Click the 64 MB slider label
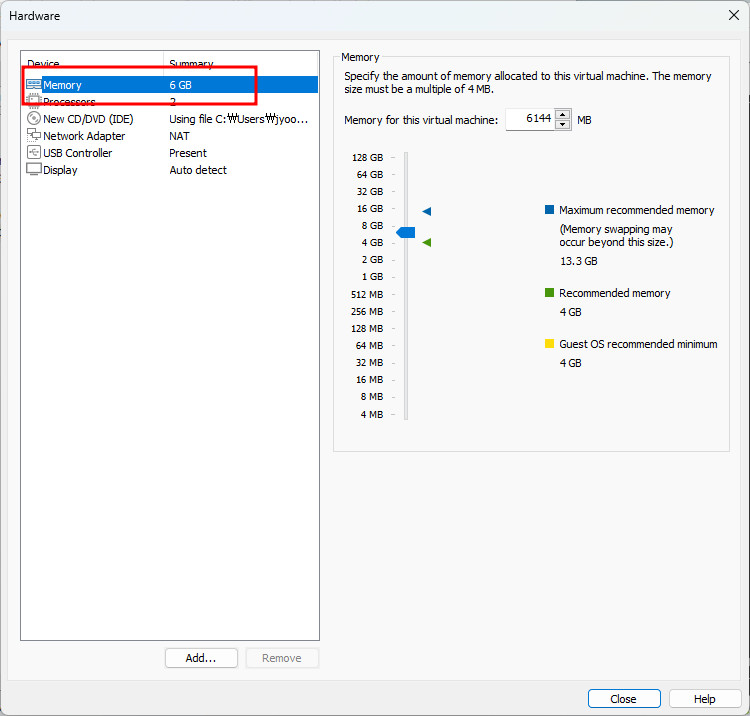The width and height of the screenshot is (750, 716). click(x=369, y=345)
